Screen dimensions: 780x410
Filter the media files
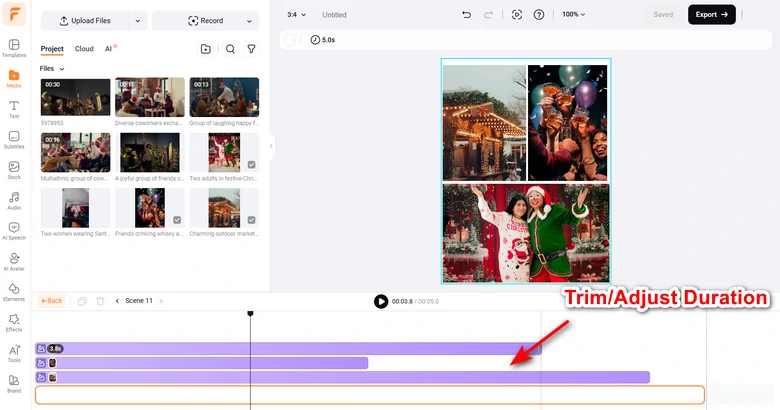tap(252, 49)
